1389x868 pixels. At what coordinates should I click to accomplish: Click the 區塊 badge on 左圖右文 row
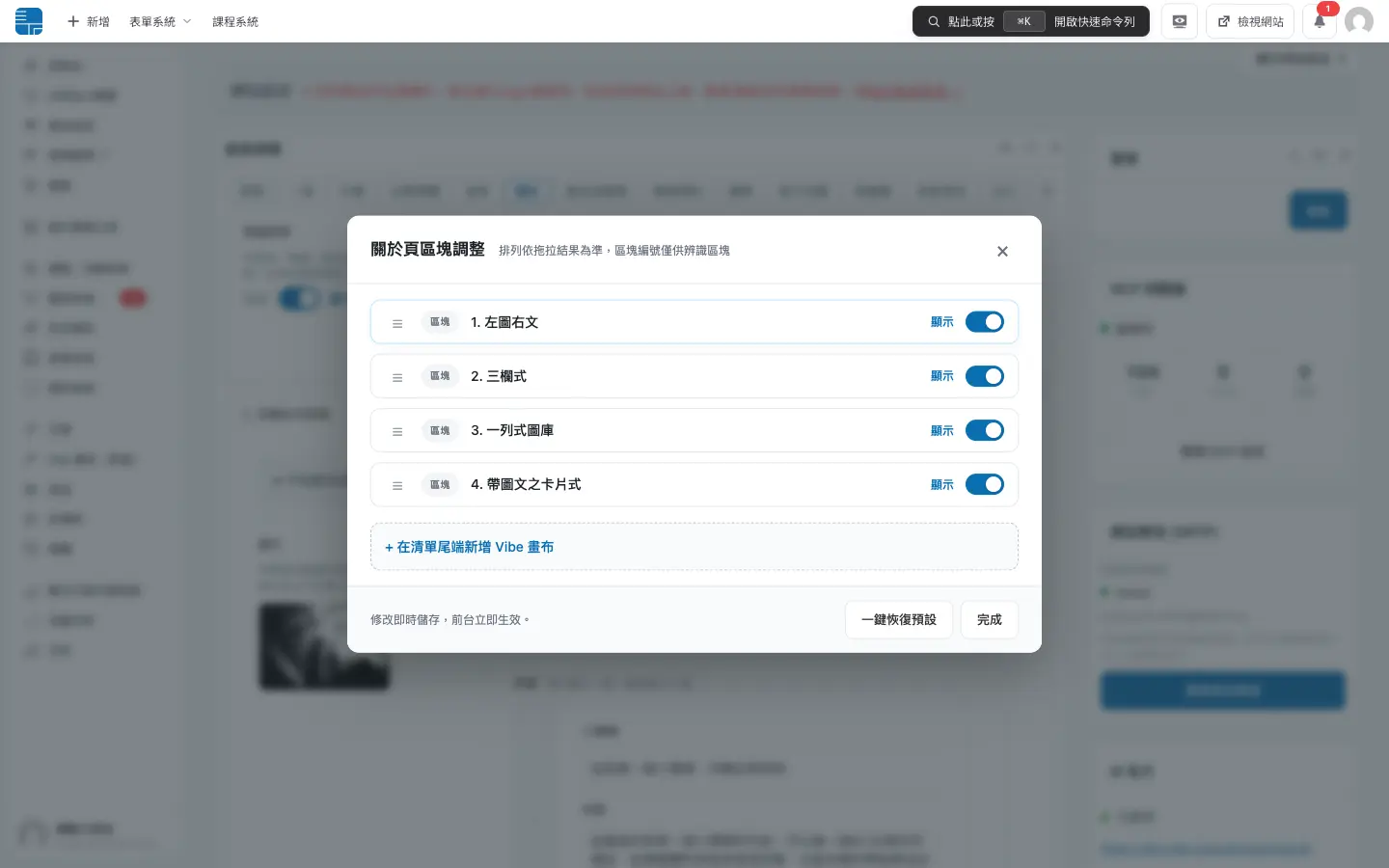click(x=440, y=322)
